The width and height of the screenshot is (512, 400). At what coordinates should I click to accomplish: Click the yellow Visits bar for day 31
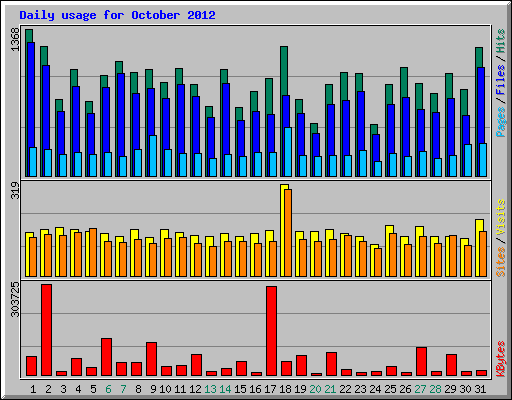[x=478, y=248]
